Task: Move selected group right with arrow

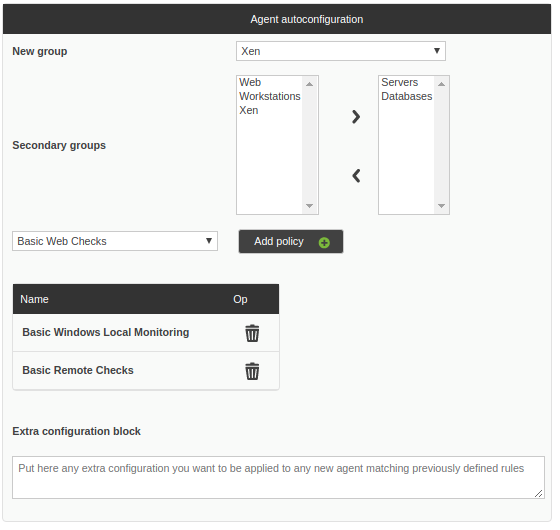Action: [x=356, y=117]
